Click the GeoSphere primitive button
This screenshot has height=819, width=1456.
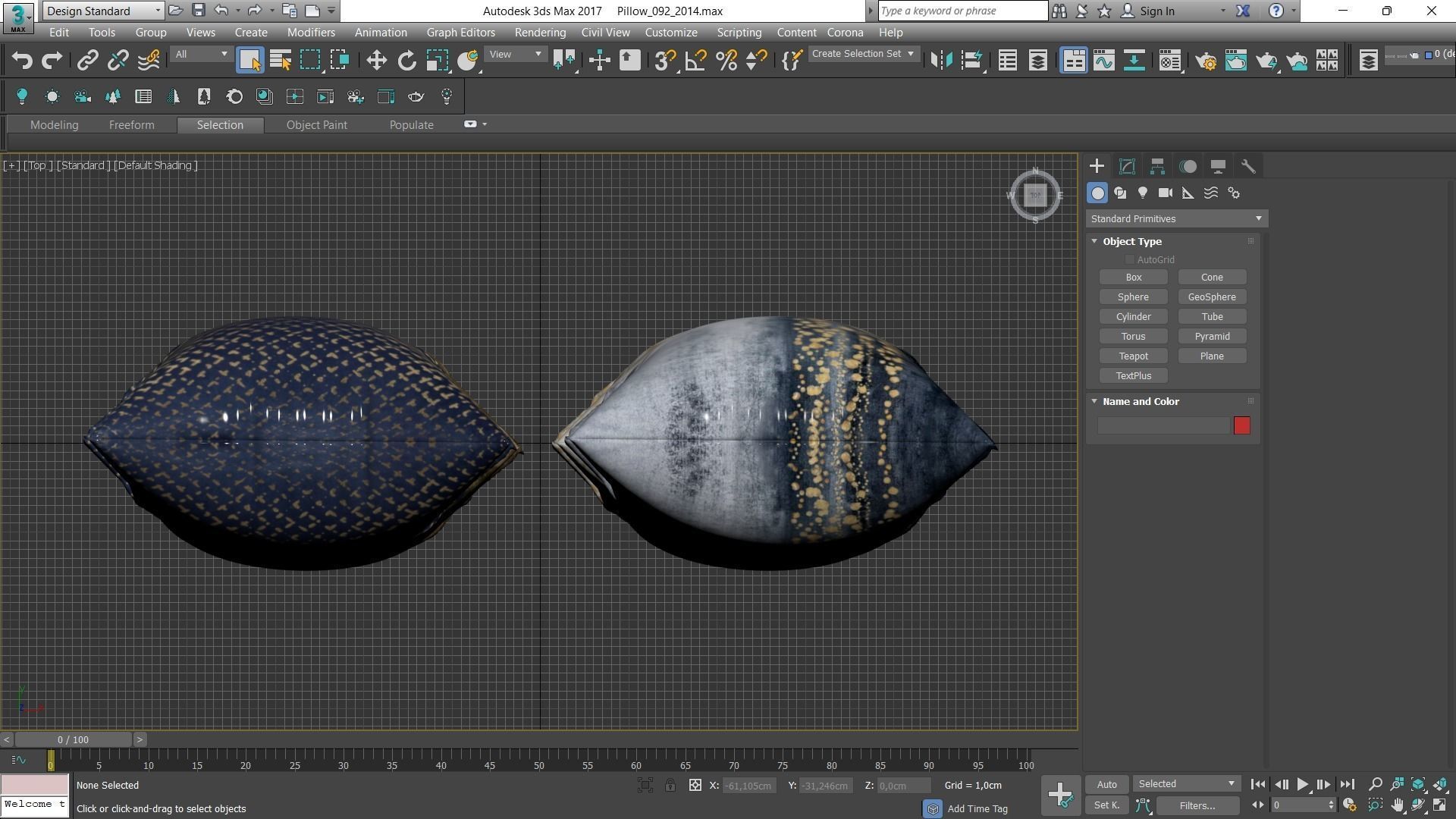point(1211,297)
